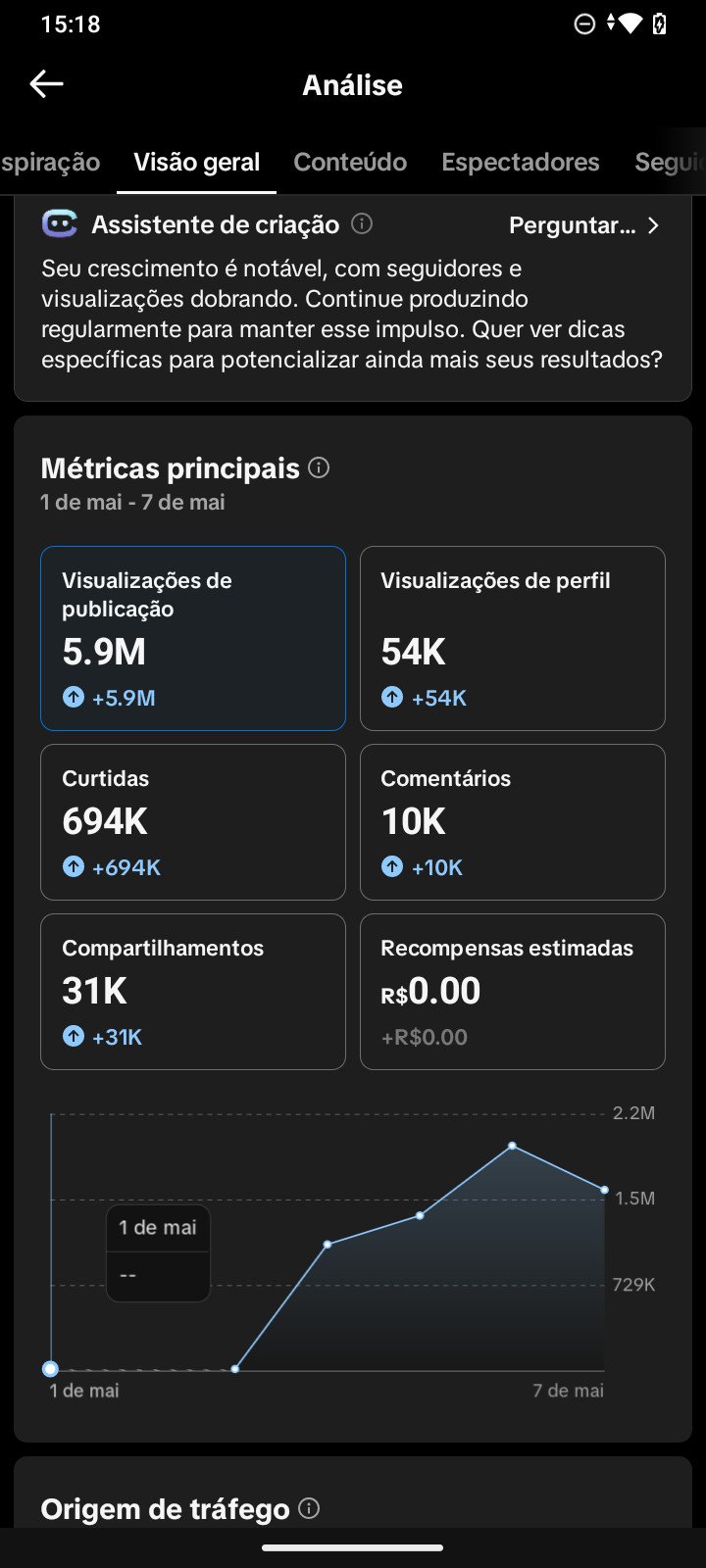Select Visualizações de perfil metric card
This screenshot has height=1568, width=706.
pos(513,638)
